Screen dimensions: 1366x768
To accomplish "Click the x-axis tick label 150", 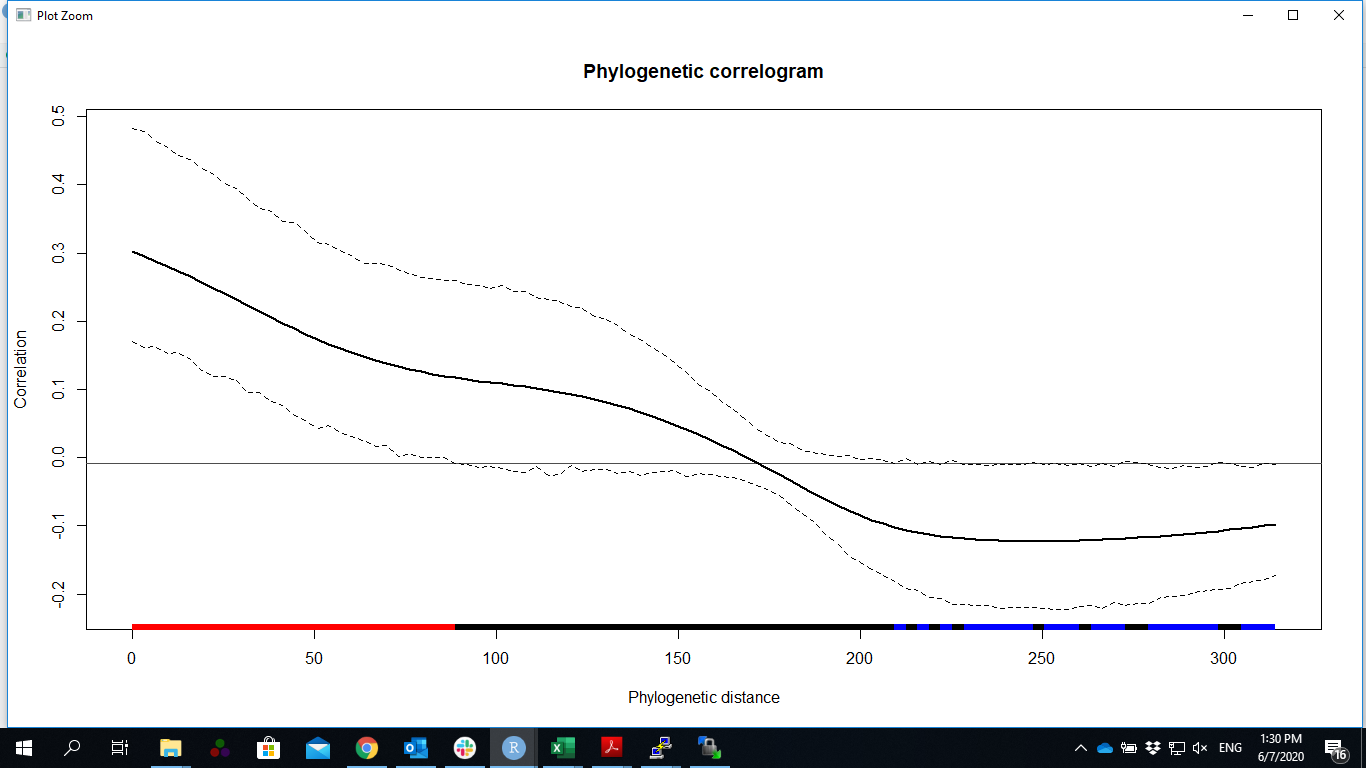I will click(678, 659).
